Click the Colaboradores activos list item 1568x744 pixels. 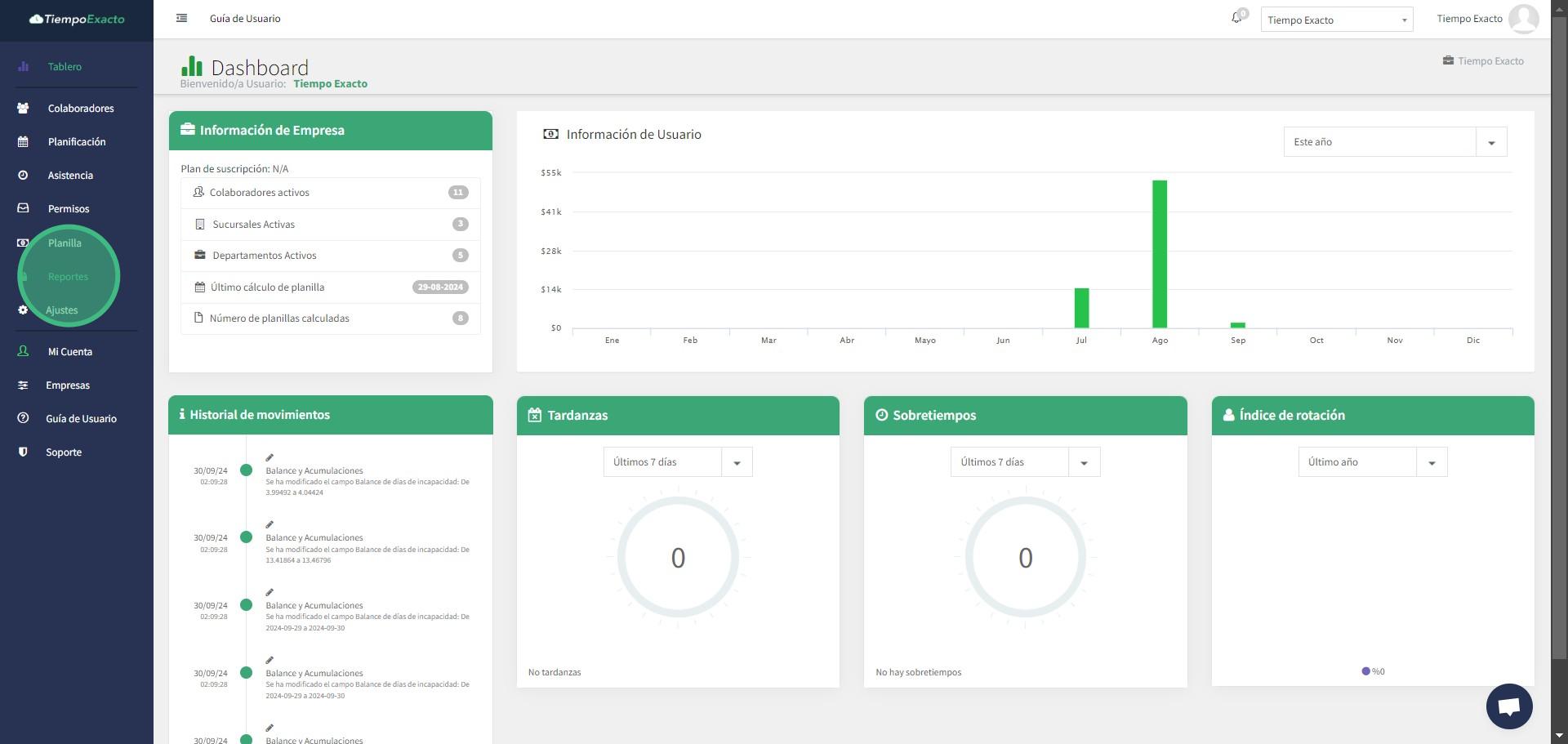(x=330, y=193)
